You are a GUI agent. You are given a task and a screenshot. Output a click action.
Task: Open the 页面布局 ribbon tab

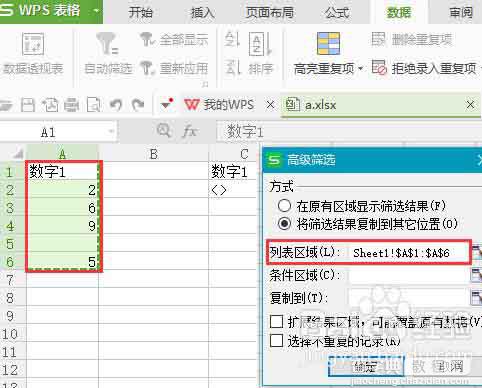[x=270, y=13]
